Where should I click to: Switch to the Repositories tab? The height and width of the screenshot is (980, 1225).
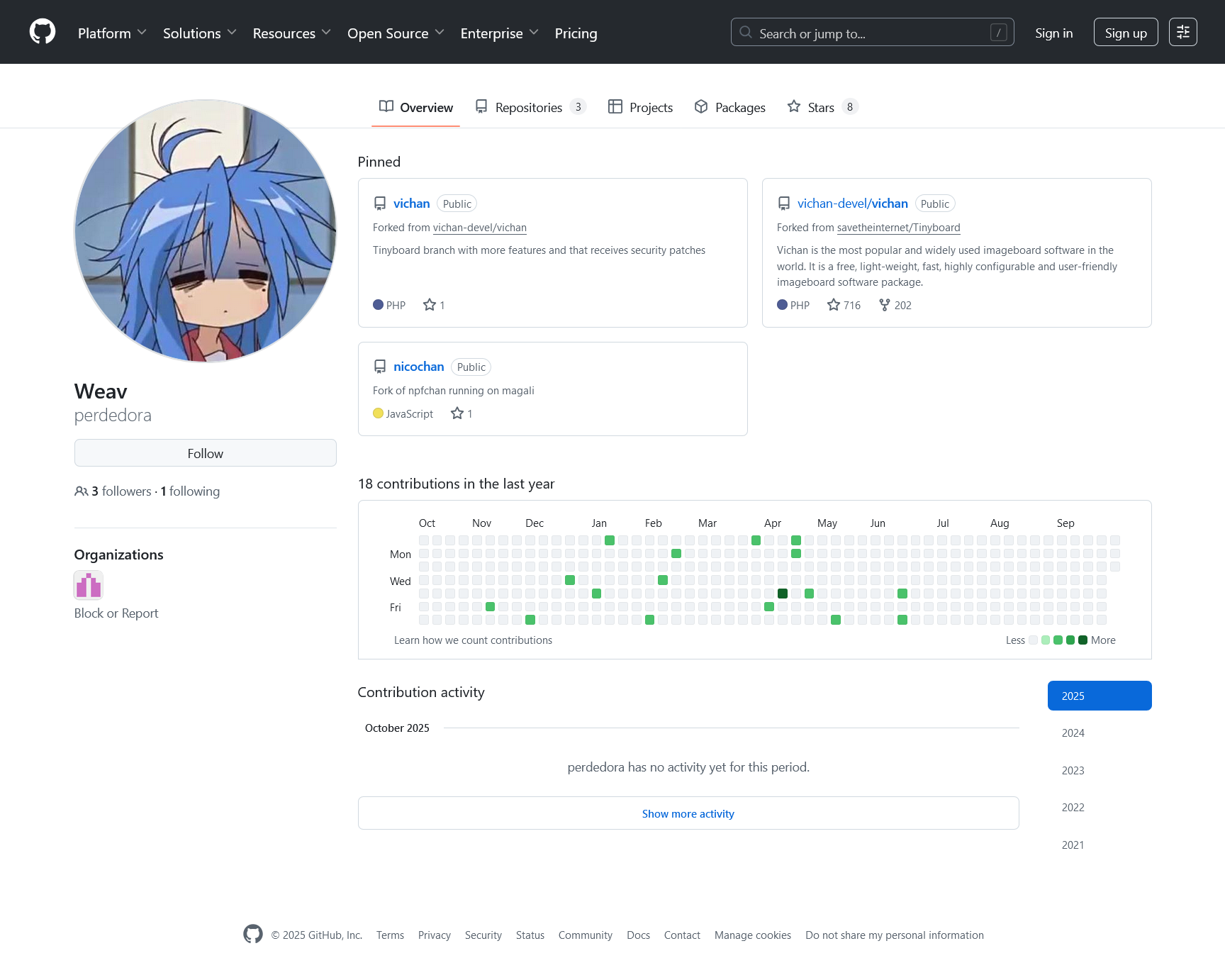click(530, 107)
